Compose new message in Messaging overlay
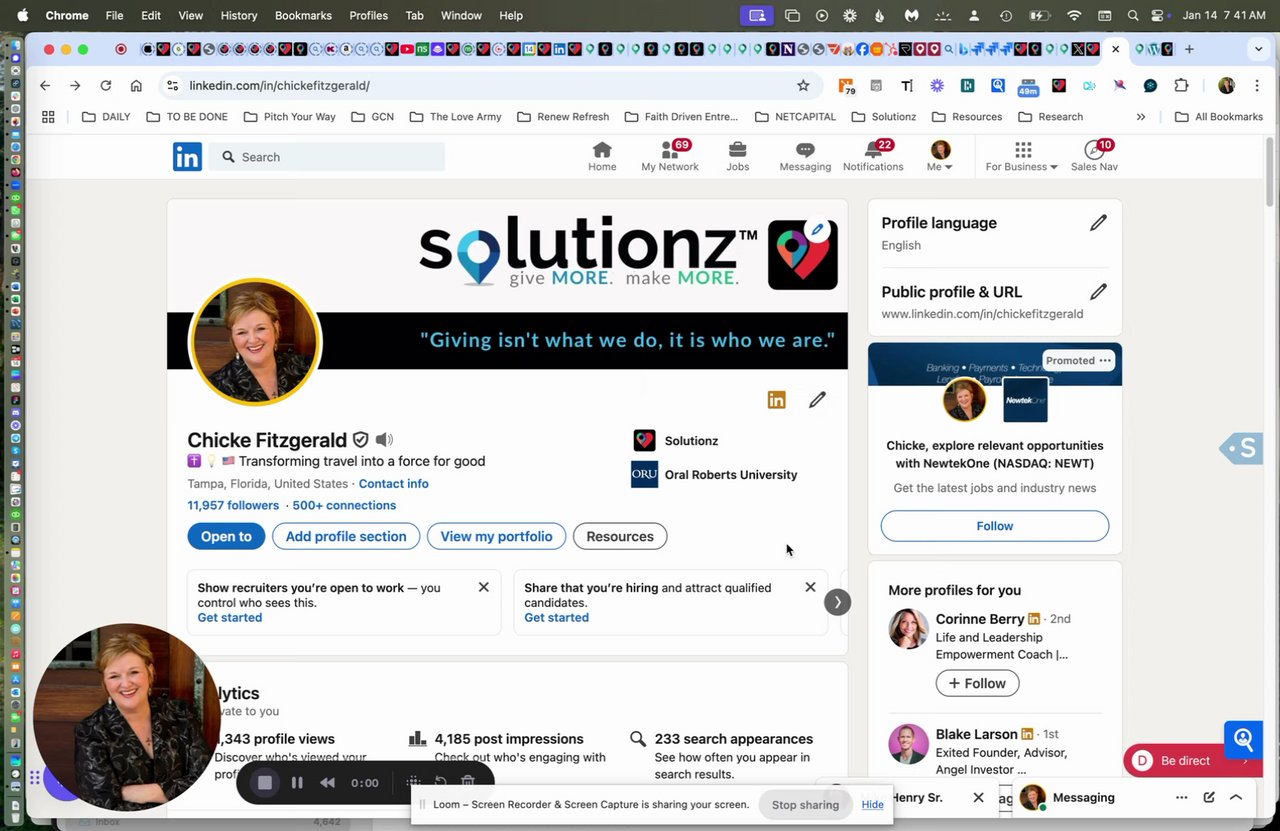The image size is (1280, 831). point(1209,797)
